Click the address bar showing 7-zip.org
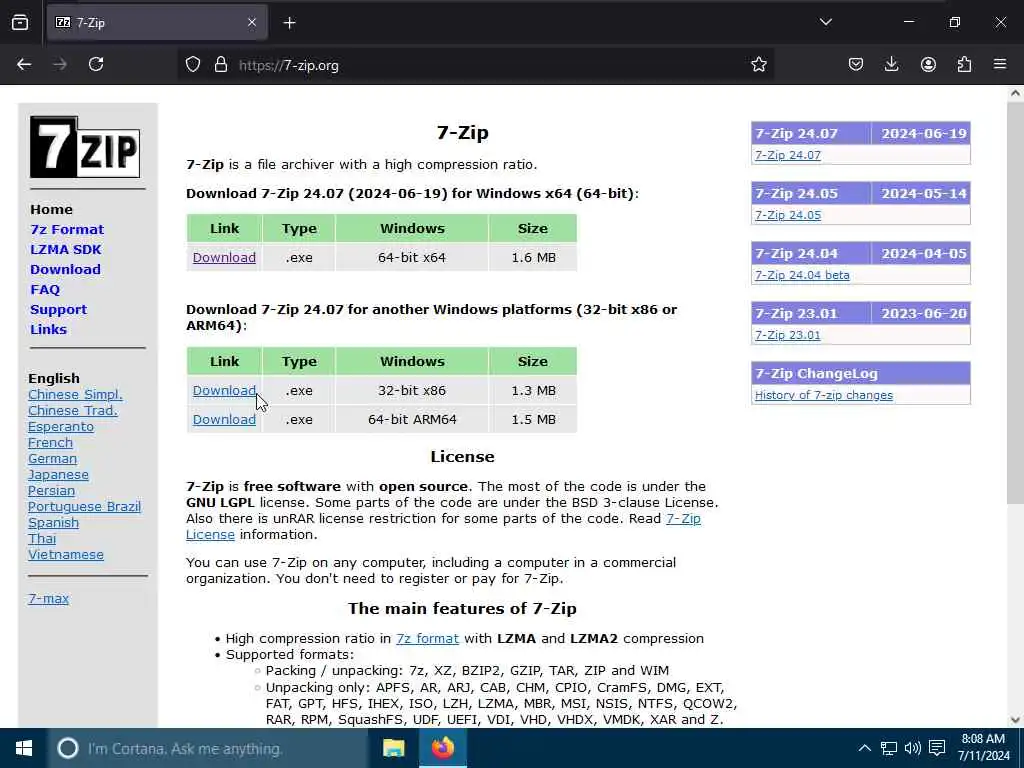This screenshot has height=768, width=1024. (477, 65)
